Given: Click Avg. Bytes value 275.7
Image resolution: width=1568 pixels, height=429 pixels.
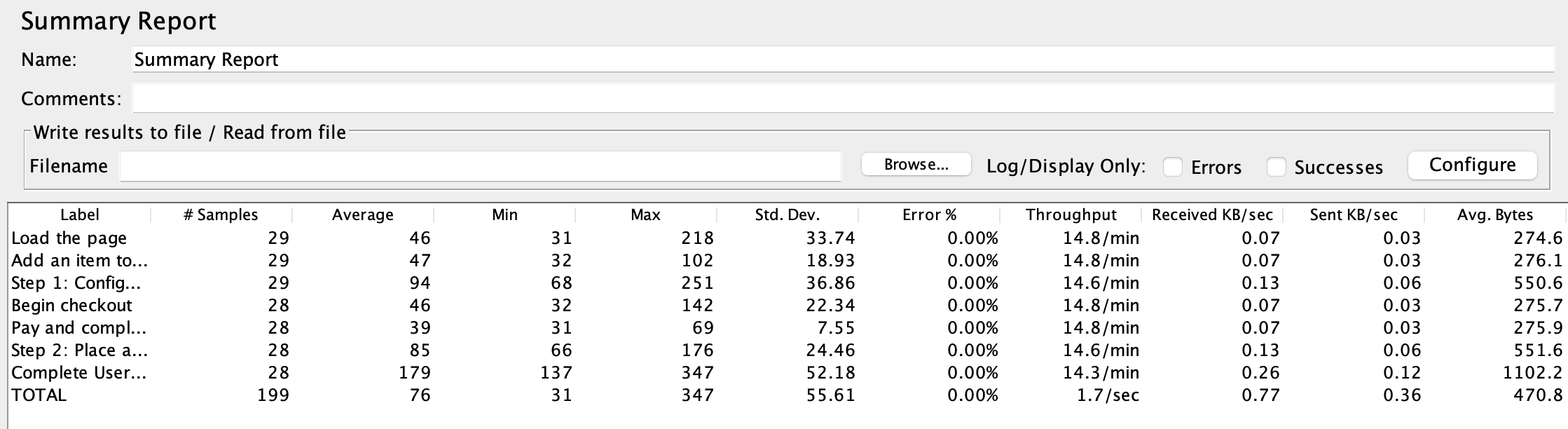Looking at the screenshot, I should (1538, 306).
